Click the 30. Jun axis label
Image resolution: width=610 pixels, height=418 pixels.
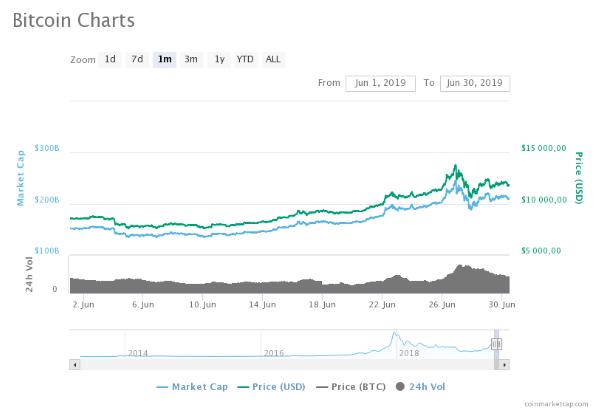[x=502, y=304]
